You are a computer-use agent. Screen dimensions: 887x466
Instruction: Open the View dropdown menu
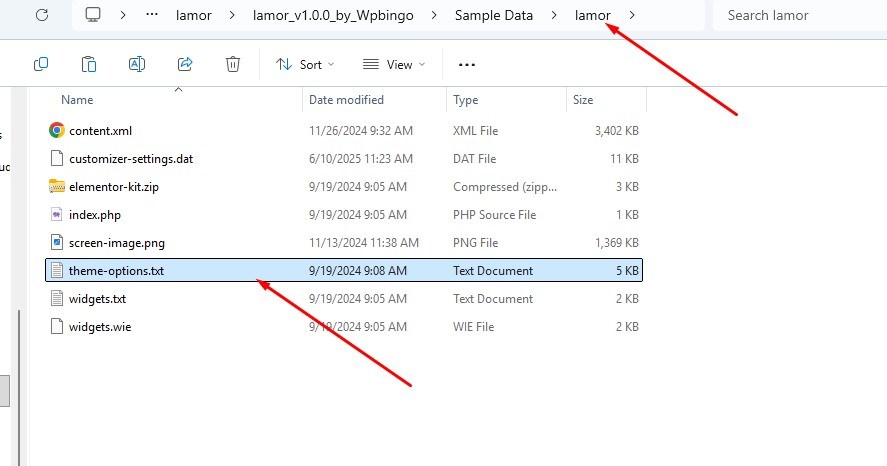(394, 64)
